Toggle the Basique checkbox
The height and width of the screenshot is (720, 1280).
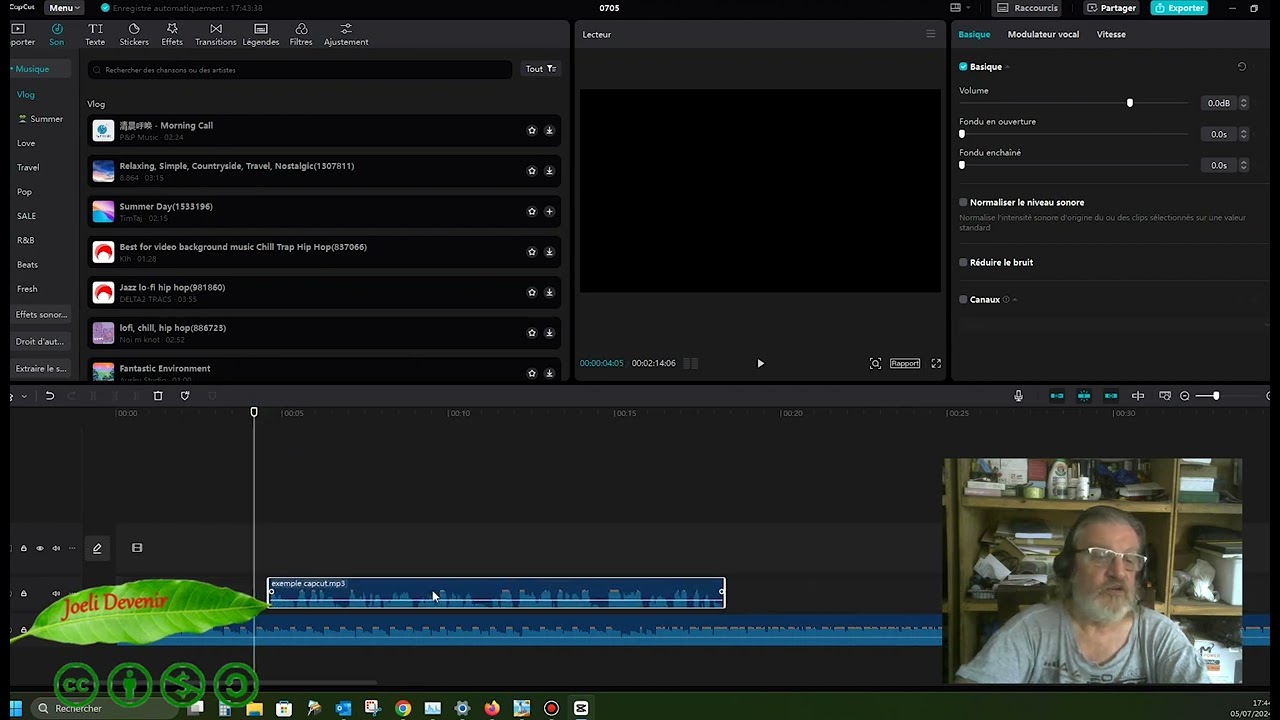963,67
